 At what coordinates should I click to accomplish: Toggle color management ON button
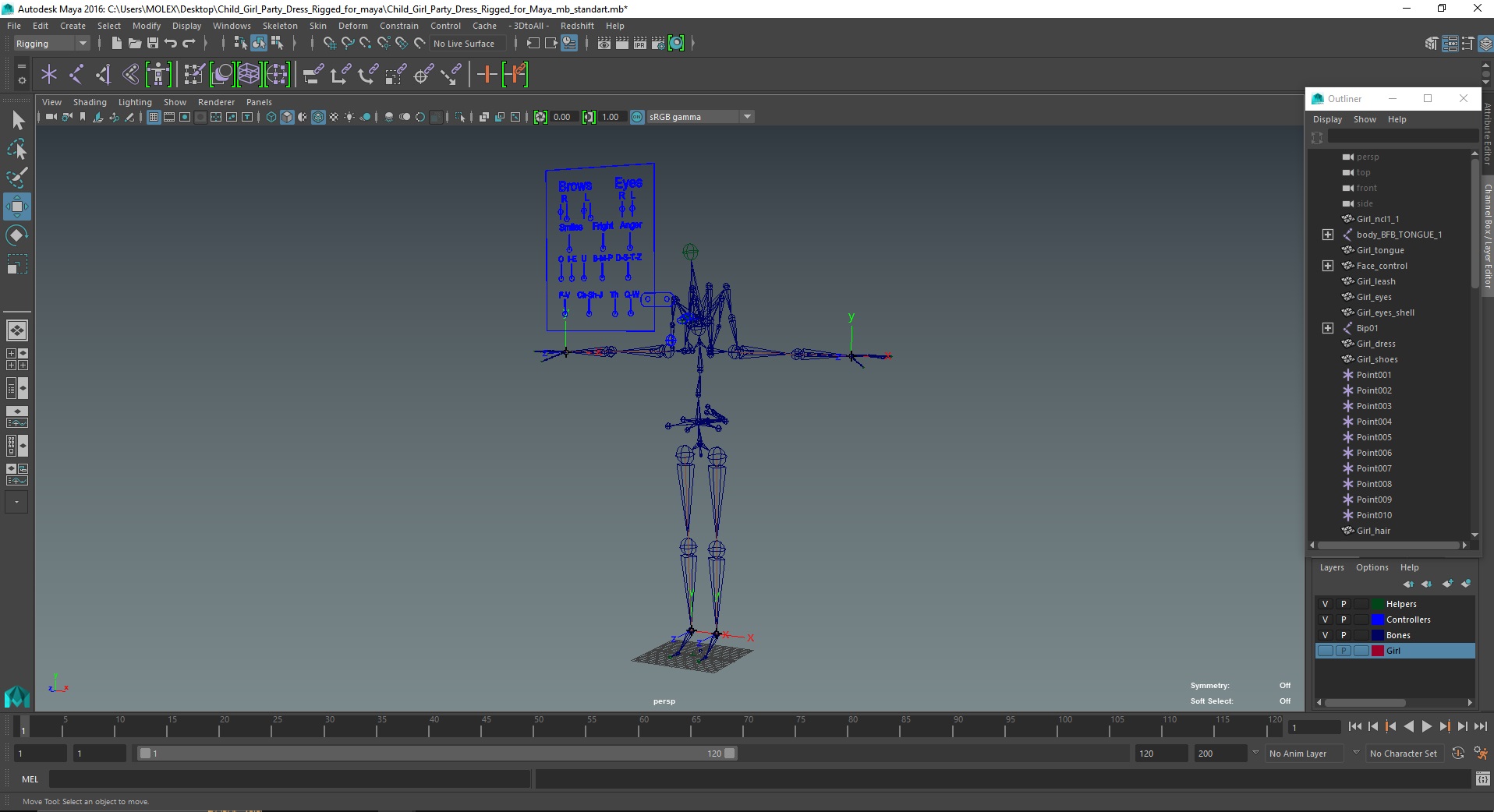637,117
